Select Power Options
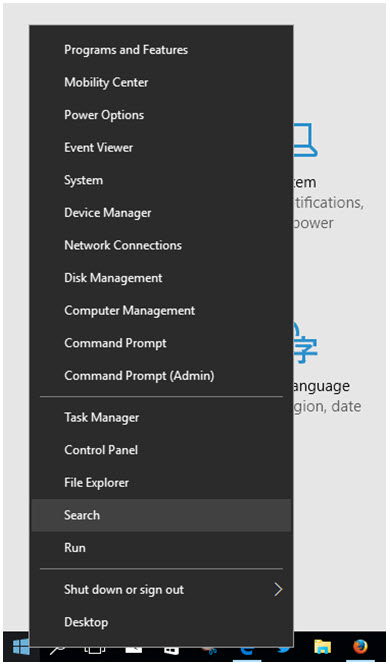The height and width of the screenshot is (665, 390). 161,115
